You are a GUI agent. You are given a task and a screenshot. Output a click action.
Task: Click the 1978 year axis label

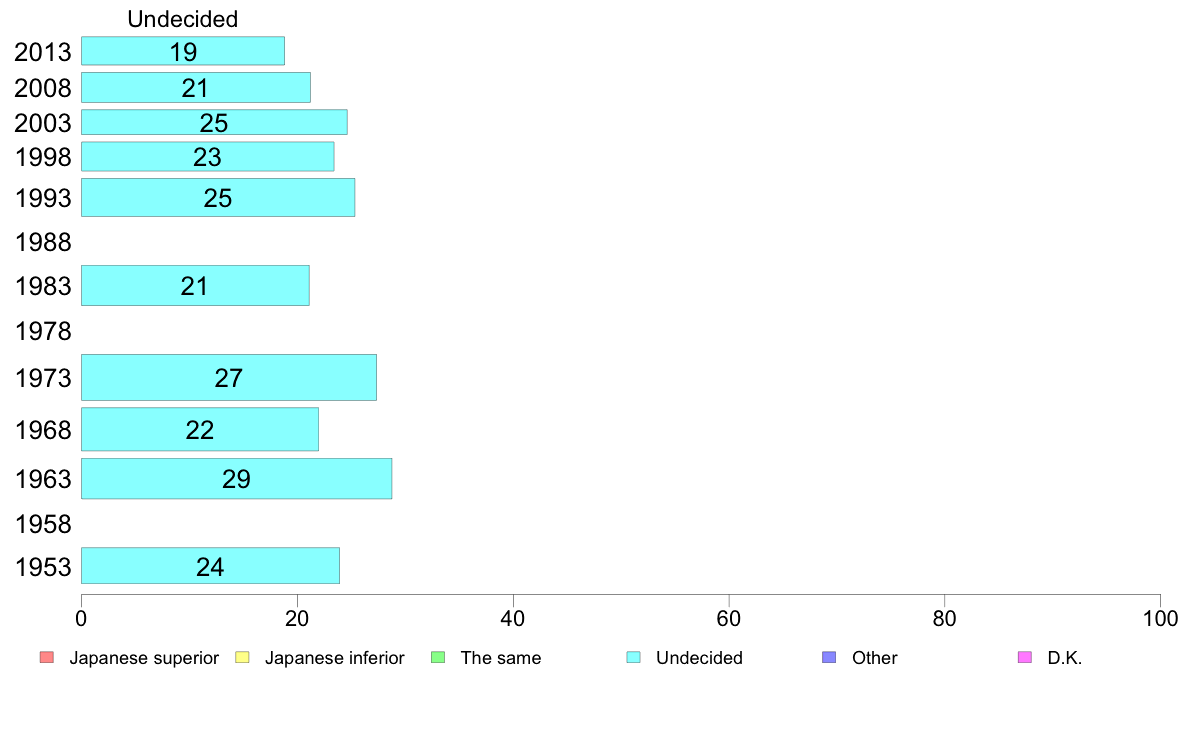pos(43,331)
